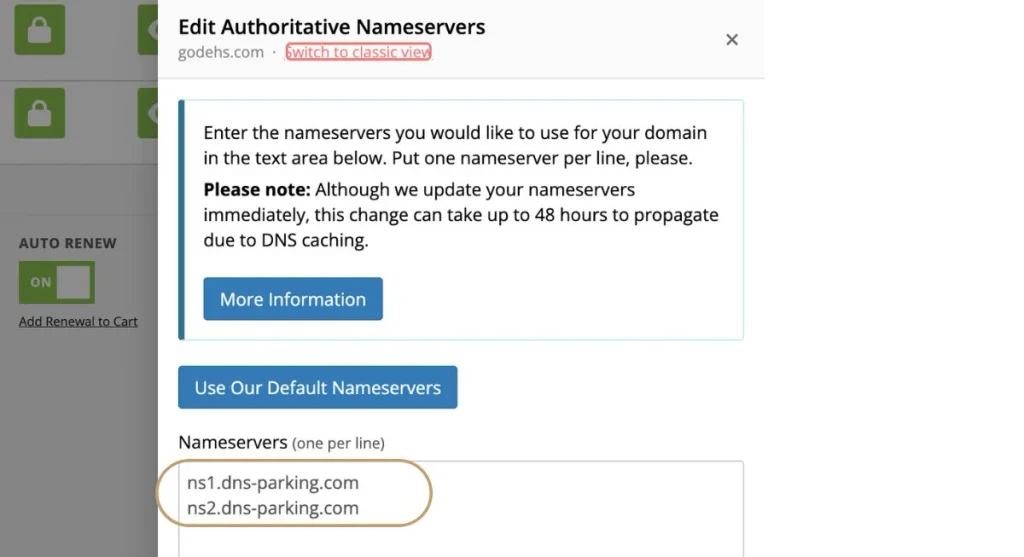
Task: Click the lower green lock icon
Action: [40, 113]
